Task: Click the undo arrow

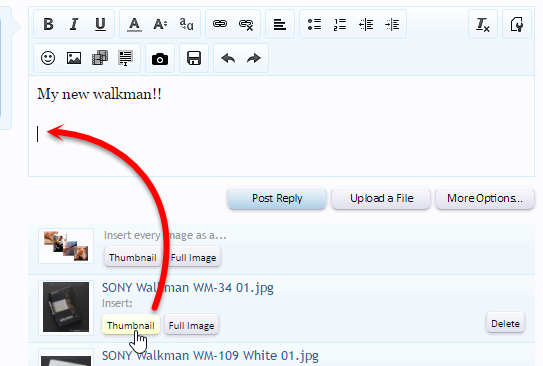Action: (228, 58)
